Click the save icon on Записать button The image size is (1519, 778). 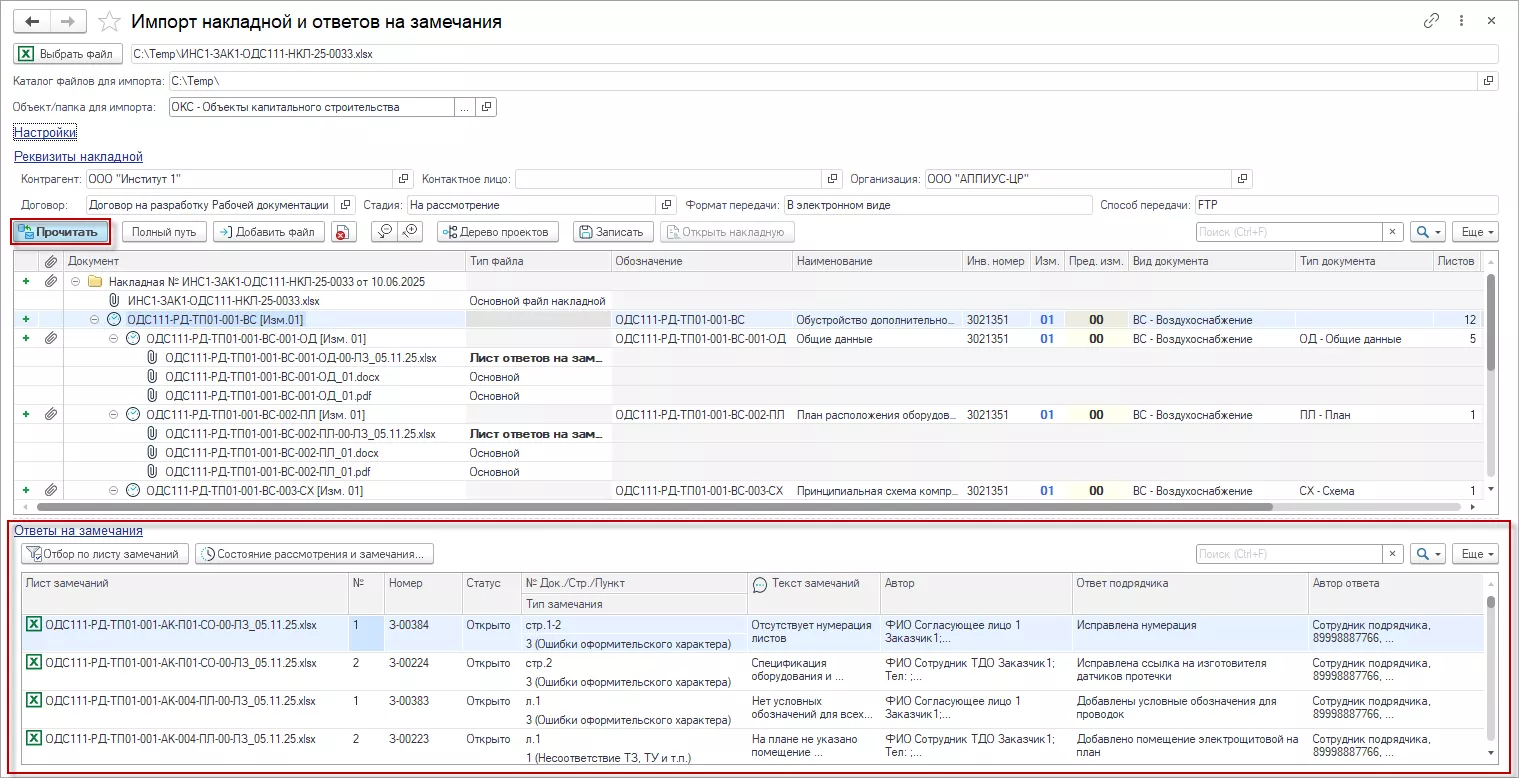[x=584, y=231]
